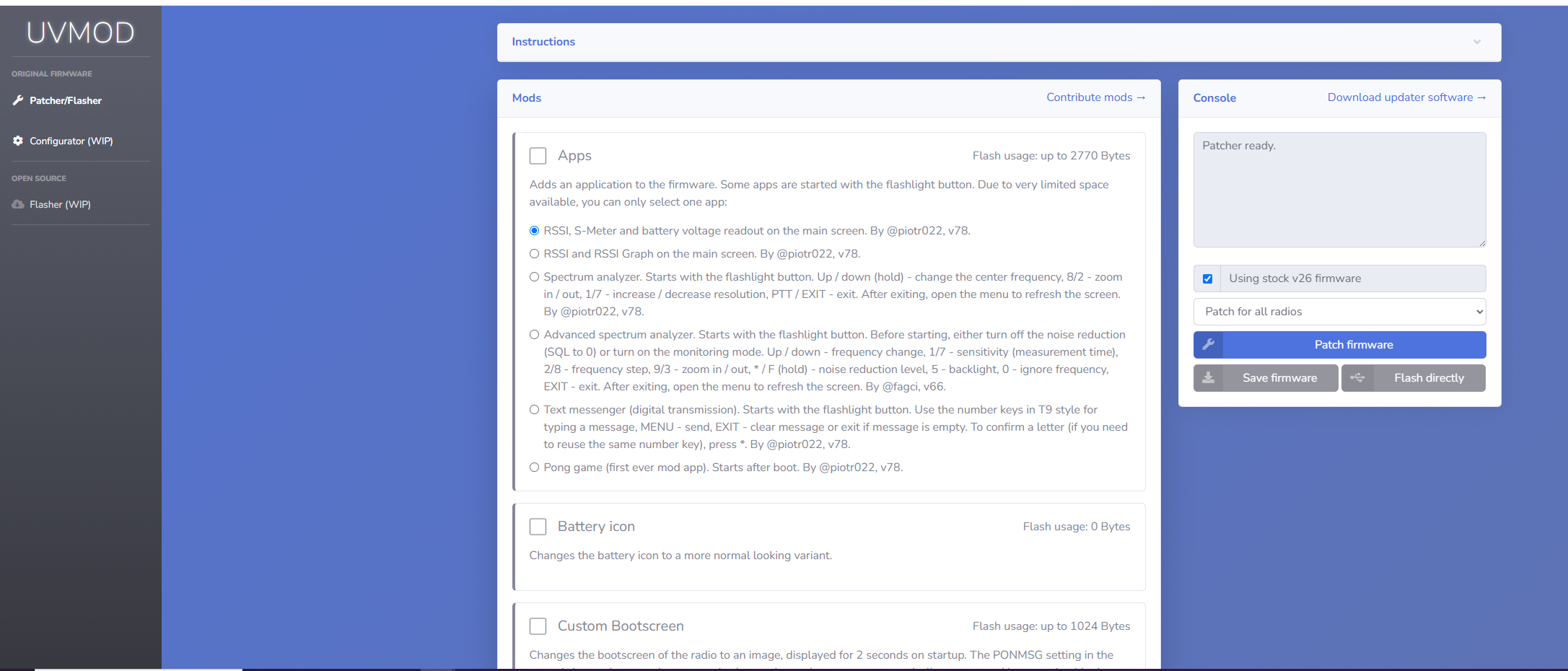This screenshot has width=1568, height=671.
Task: Follow the Contribute mods link
Action: (x=1095, y=97)
